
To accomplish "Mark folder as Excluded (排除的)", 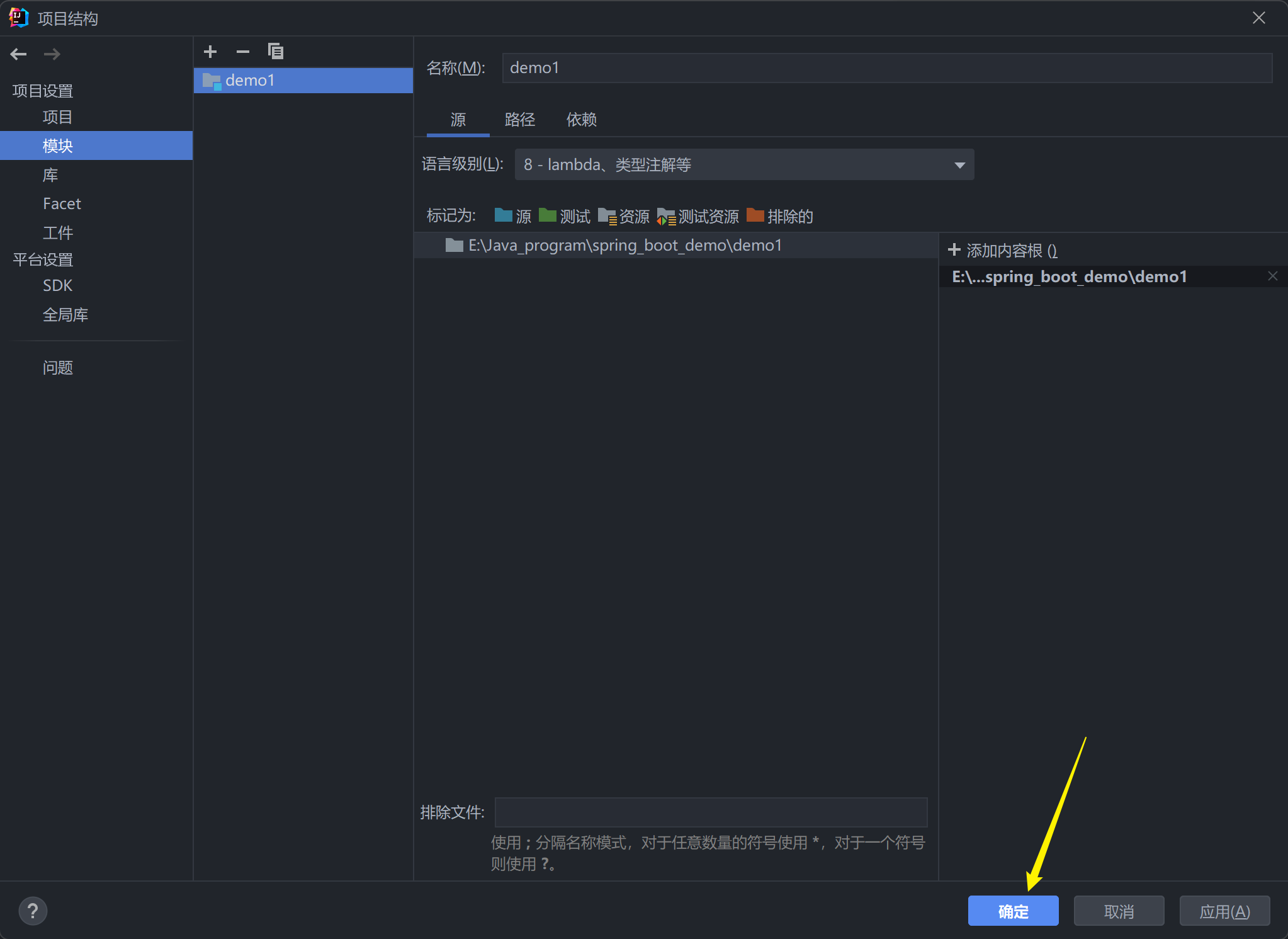I will coord(780,216).
